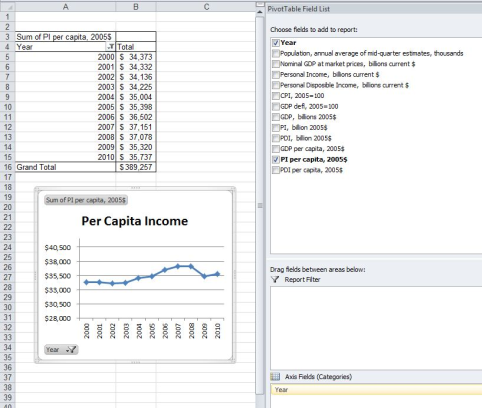Image resolution: width=482 pixels, height=408 pixels.
Task: Check the CPI, 2005=100 field
Action: click(x=276, y=96)
